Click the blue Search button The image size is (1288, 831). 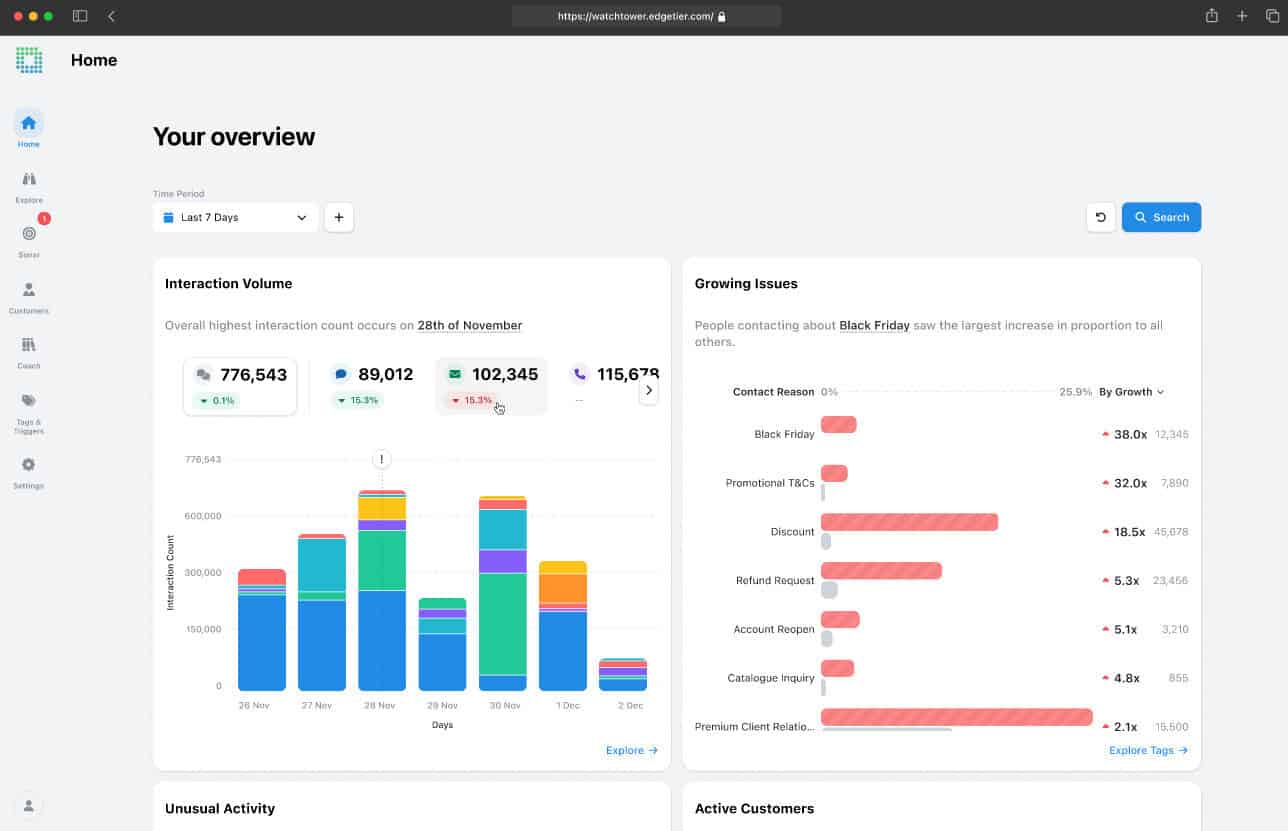click(1161, 217)
